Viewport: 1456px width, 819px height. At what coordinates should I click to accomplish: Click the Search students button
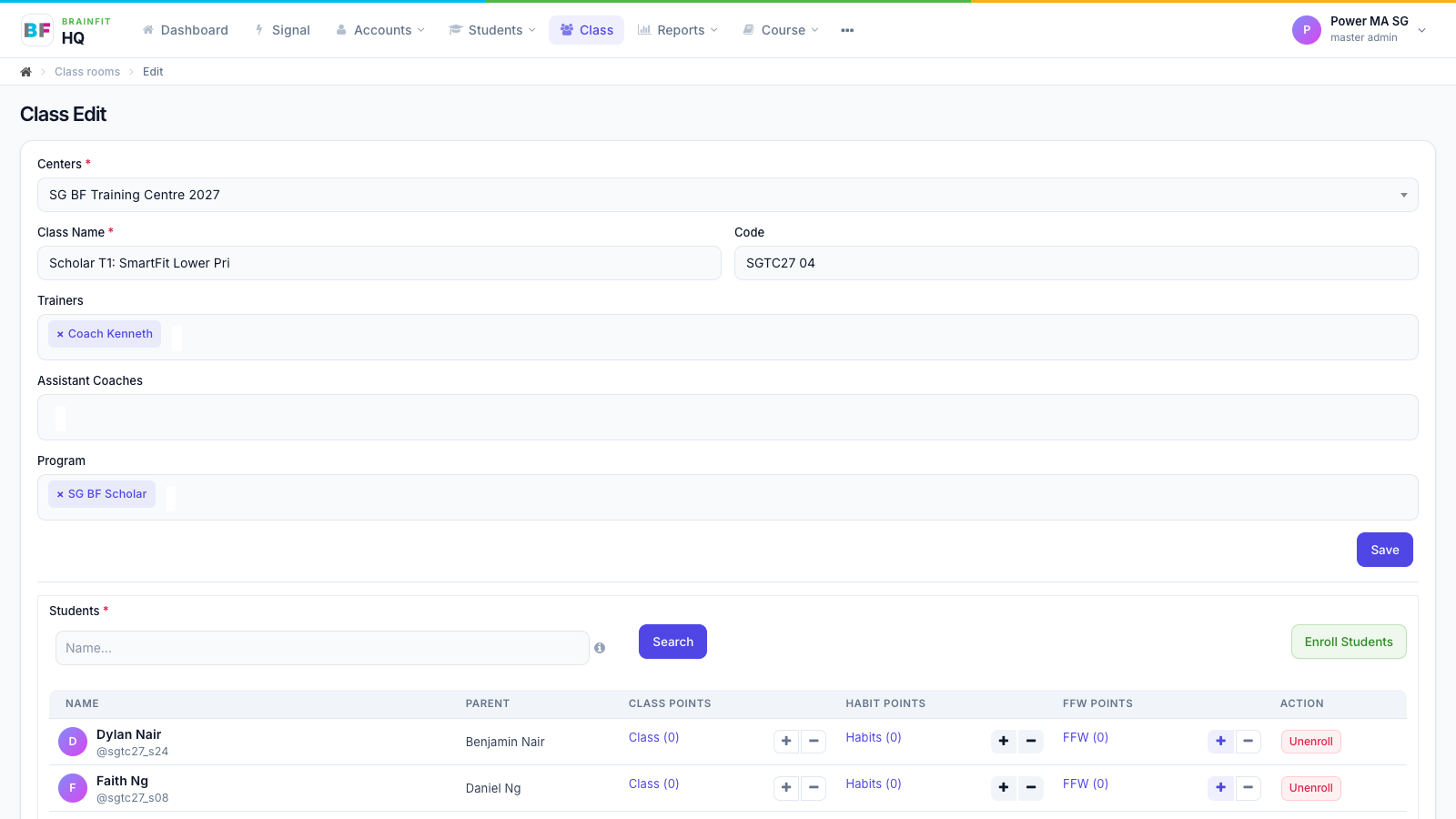coord(672,642)
